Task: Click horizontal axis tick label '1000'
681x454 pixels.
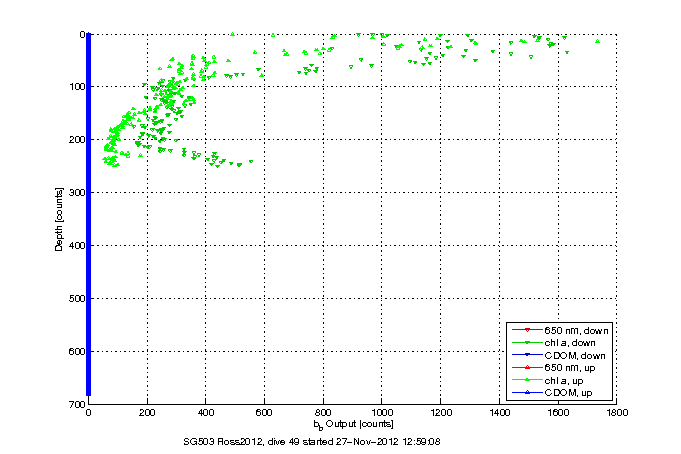Action: [381, 413]
